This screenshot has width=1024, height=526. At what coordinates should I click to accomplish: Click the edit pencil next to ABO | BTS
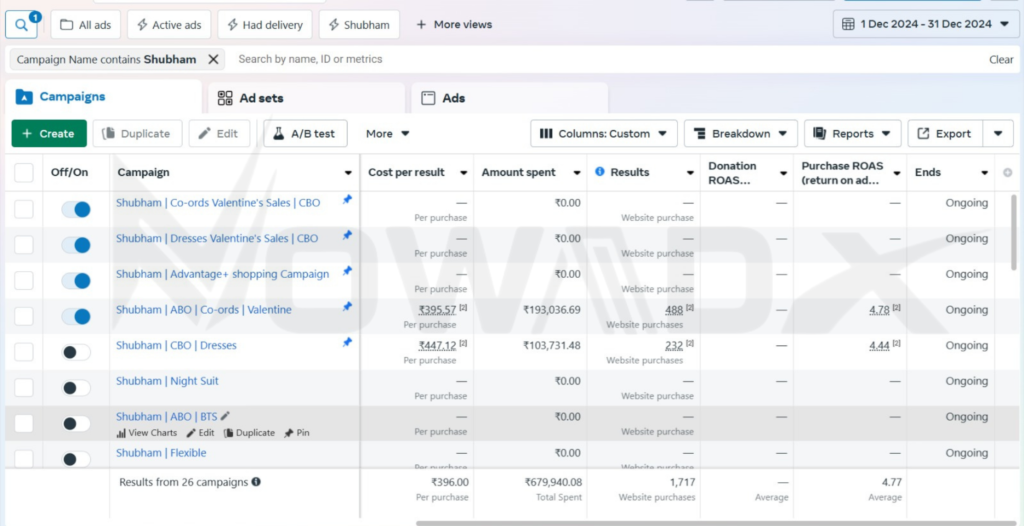225,416
